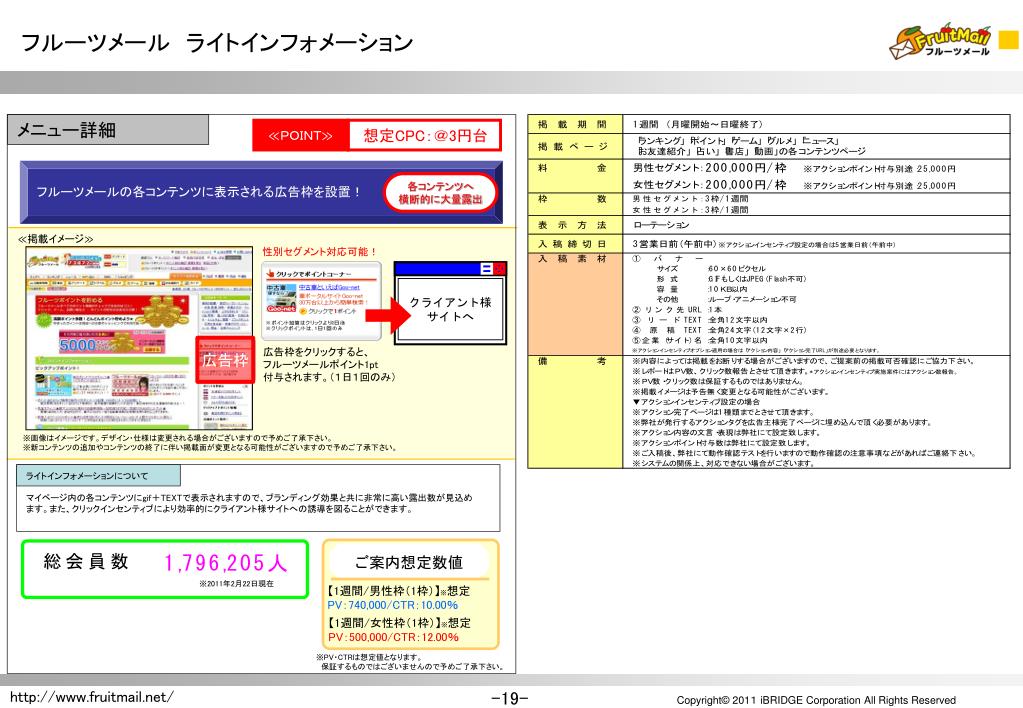Screen dimensions: 1023x708
Task: Click the 10KB以内 capacity value
Action: coord(727,289)
